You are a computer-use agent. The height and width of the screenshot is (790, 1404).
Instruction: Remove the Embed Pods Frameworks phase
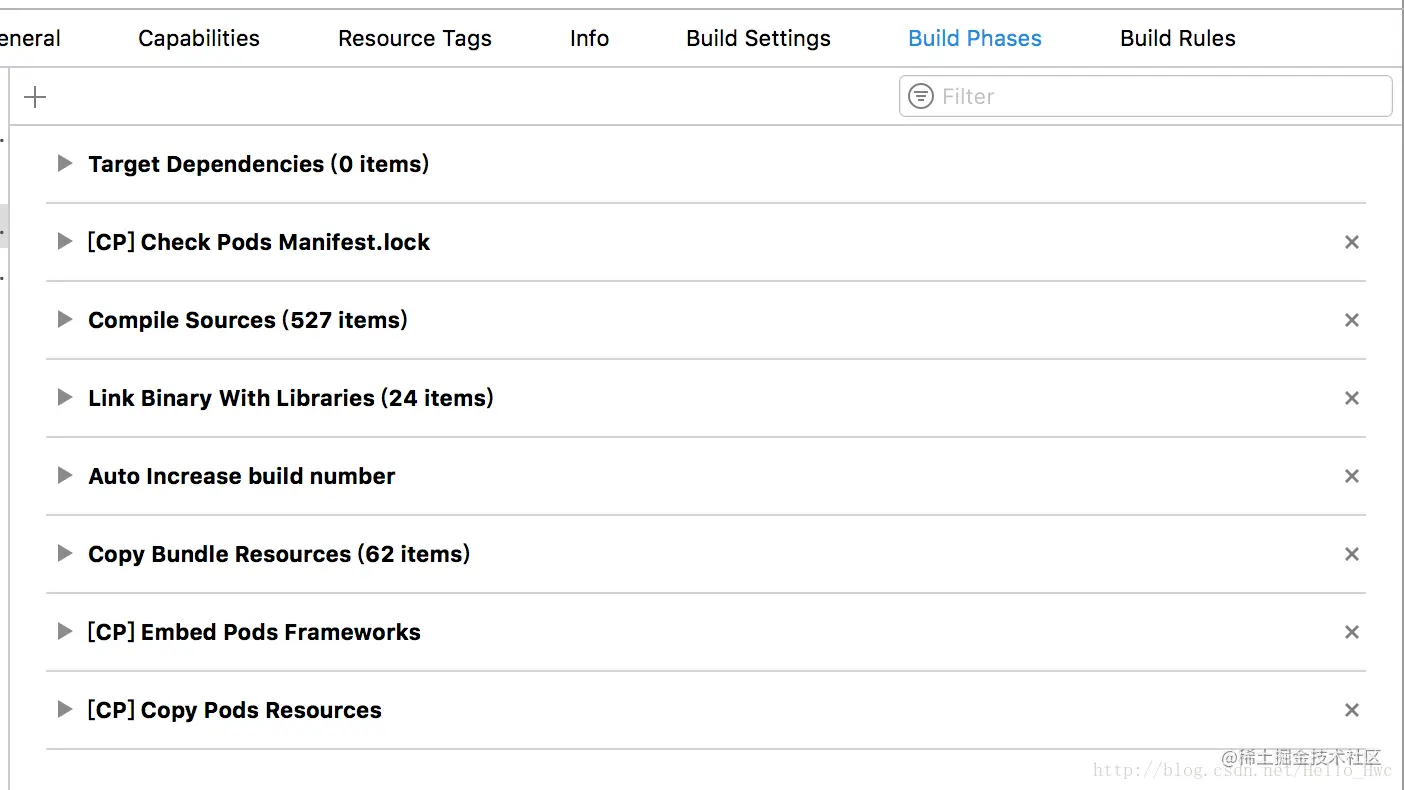click(1351, 632)
